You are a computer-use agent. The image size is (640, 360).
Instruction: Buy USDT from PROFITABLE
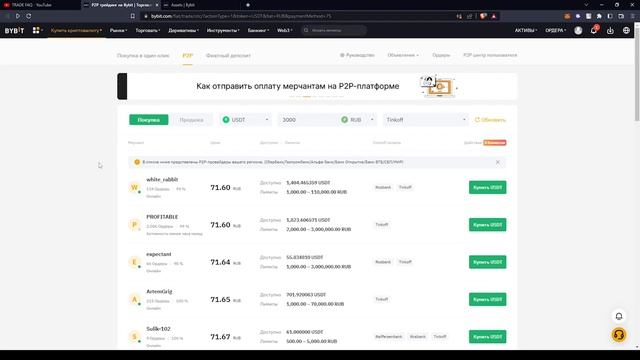[x=487, y=224]
